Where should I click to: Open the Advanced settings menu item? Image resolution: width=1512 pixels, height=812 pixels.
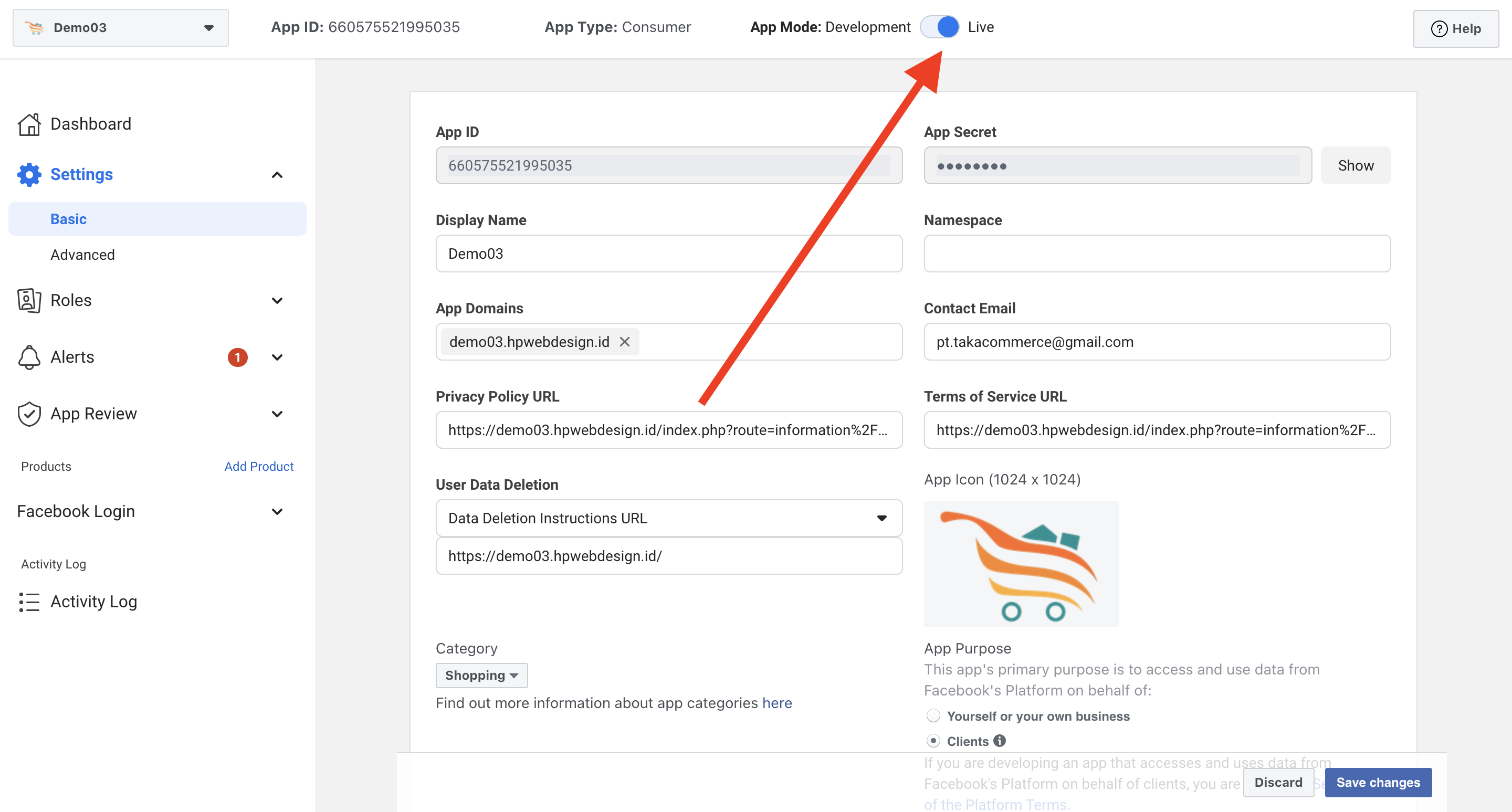pyautogui.click(x=83, y=255)
